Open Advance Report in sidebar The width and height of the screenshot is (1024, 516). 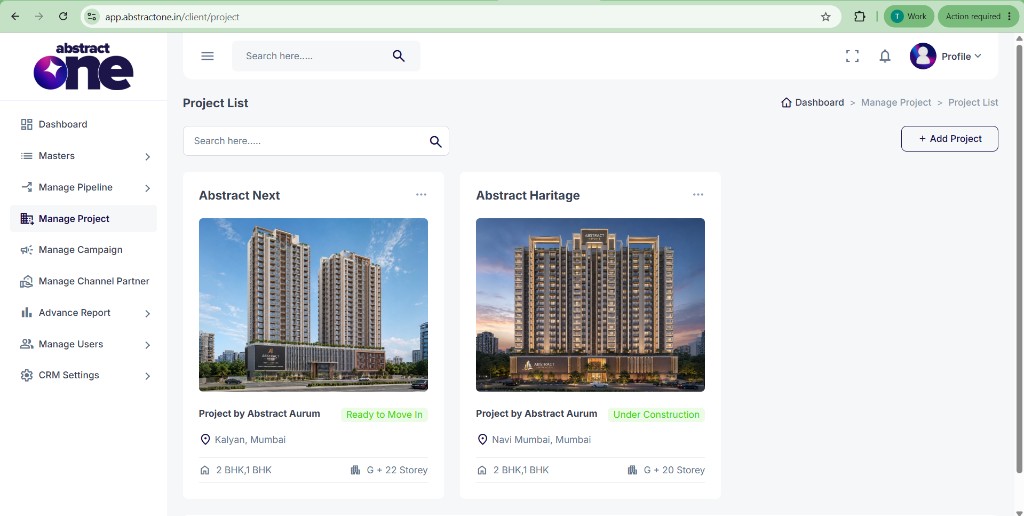(x=74, y=312)
